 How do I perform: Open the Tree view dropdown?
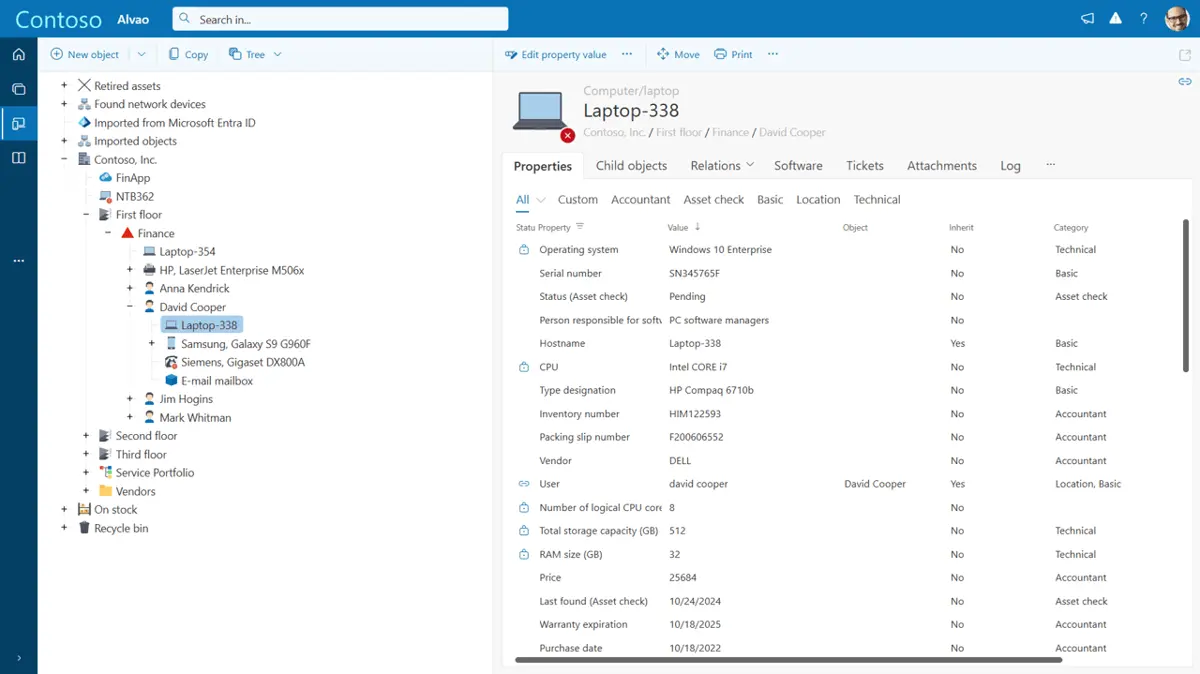pos(255,54)
